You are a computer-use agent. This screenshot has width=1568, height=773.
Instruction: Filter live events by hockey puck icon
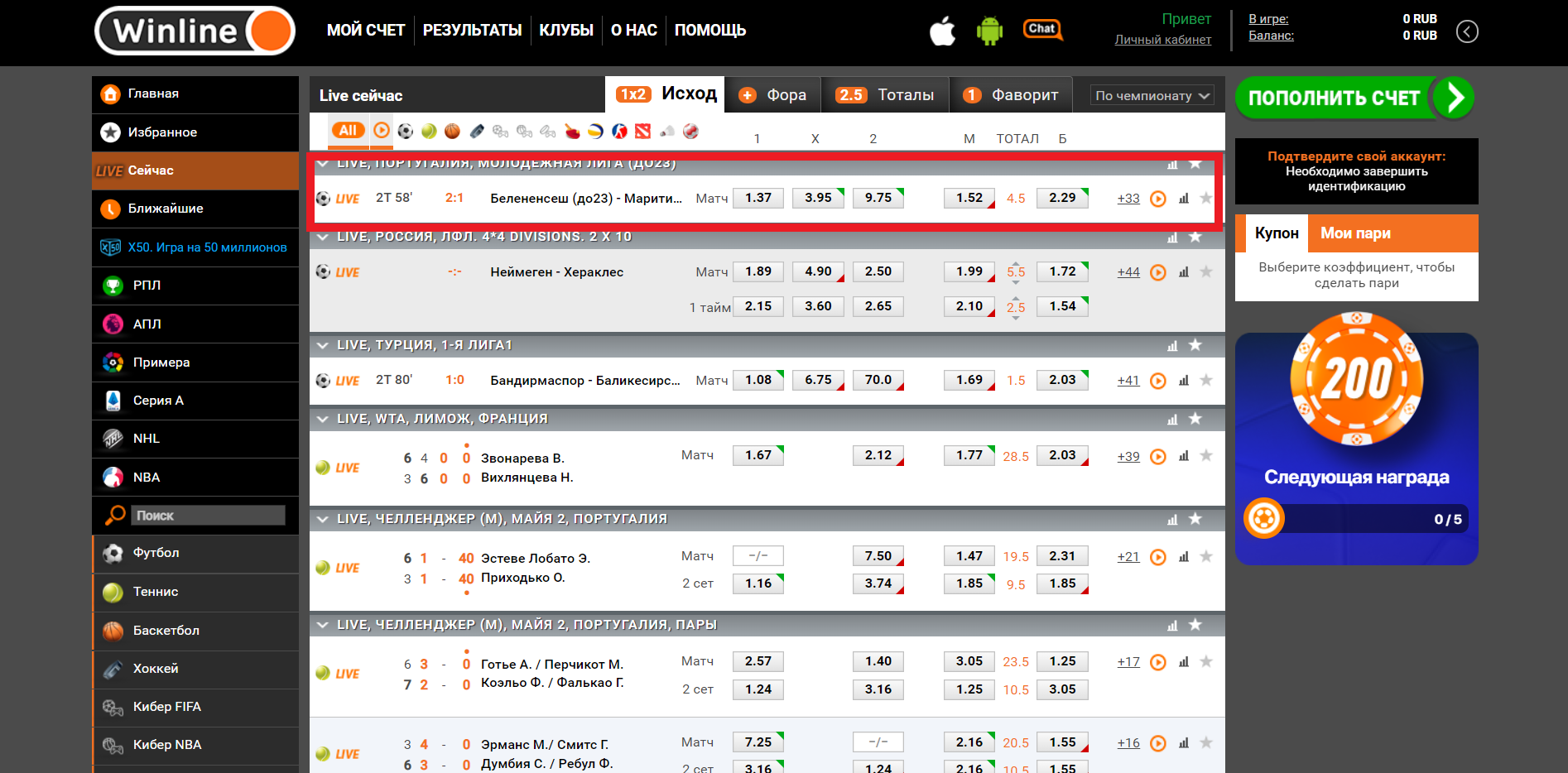[477, 131]
